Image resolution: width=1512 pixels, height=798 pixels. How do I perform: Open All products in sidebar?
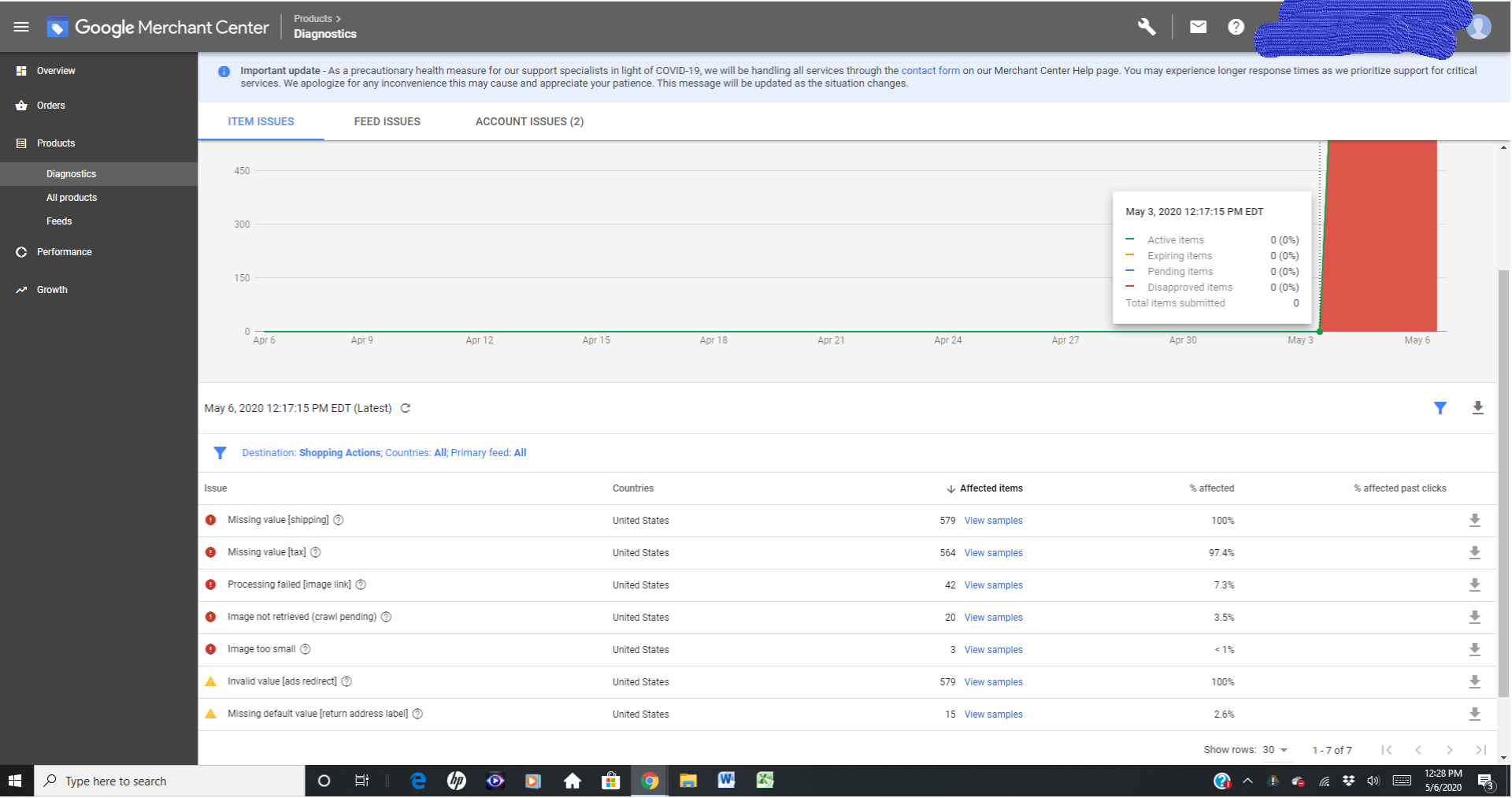coord(72,198)
